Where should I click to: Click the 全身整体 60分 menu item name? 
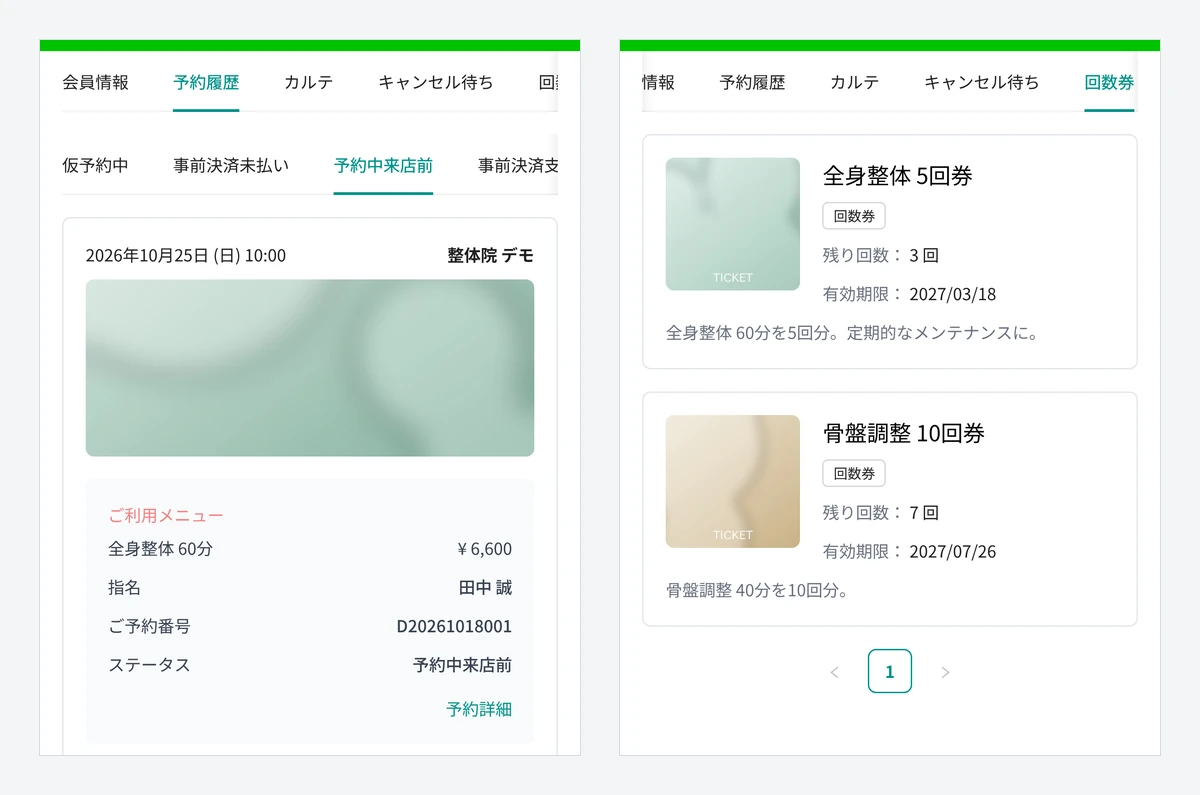tap(161, 549)
